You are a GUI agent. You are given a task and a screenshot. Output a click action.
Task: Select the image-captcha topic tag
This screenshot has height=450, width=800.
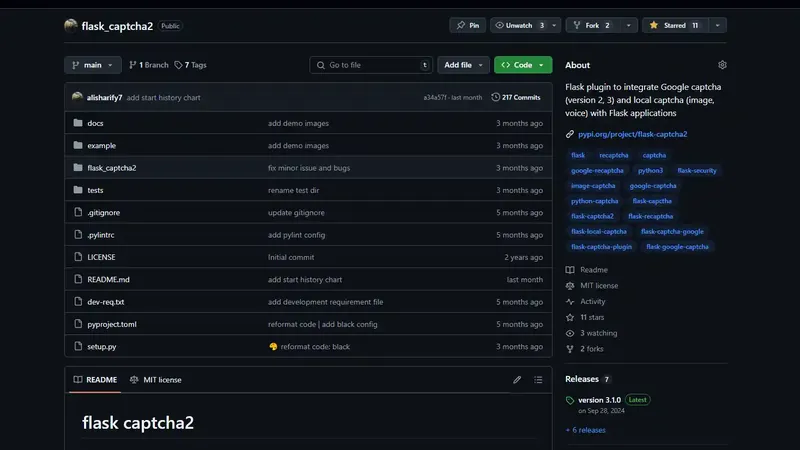coord(593,186)
